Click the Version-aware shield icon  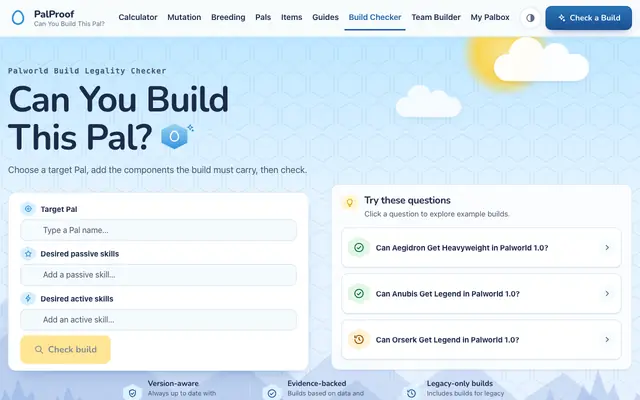point(132,393)
